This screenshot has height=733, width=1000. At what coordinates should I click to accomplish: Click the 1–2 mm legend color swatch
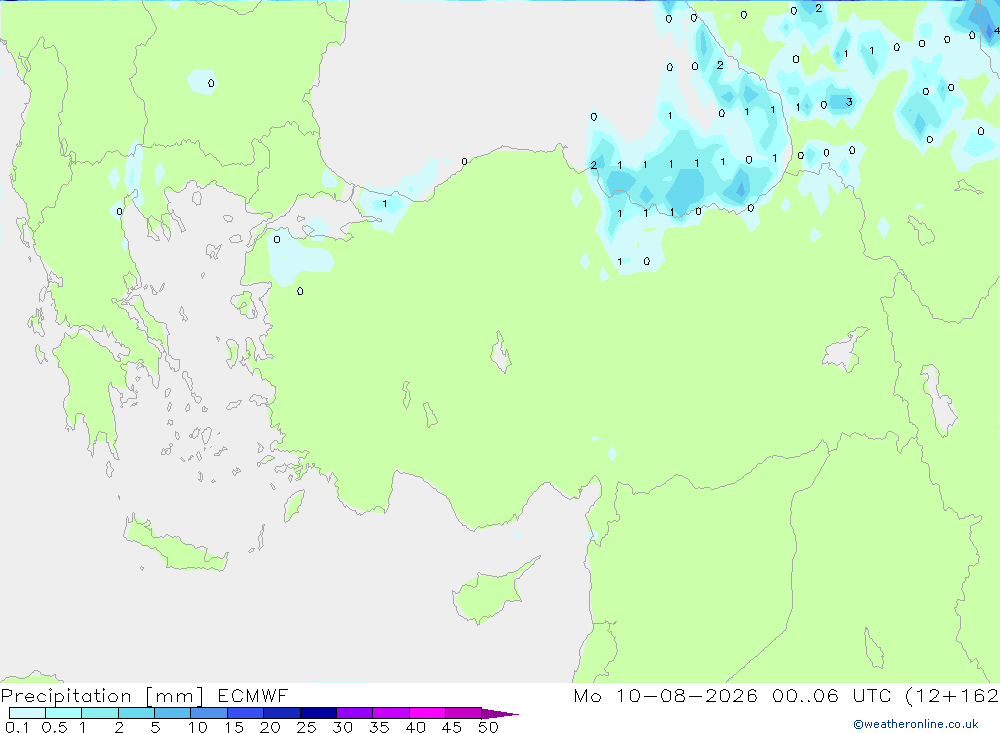pos(100,713)
